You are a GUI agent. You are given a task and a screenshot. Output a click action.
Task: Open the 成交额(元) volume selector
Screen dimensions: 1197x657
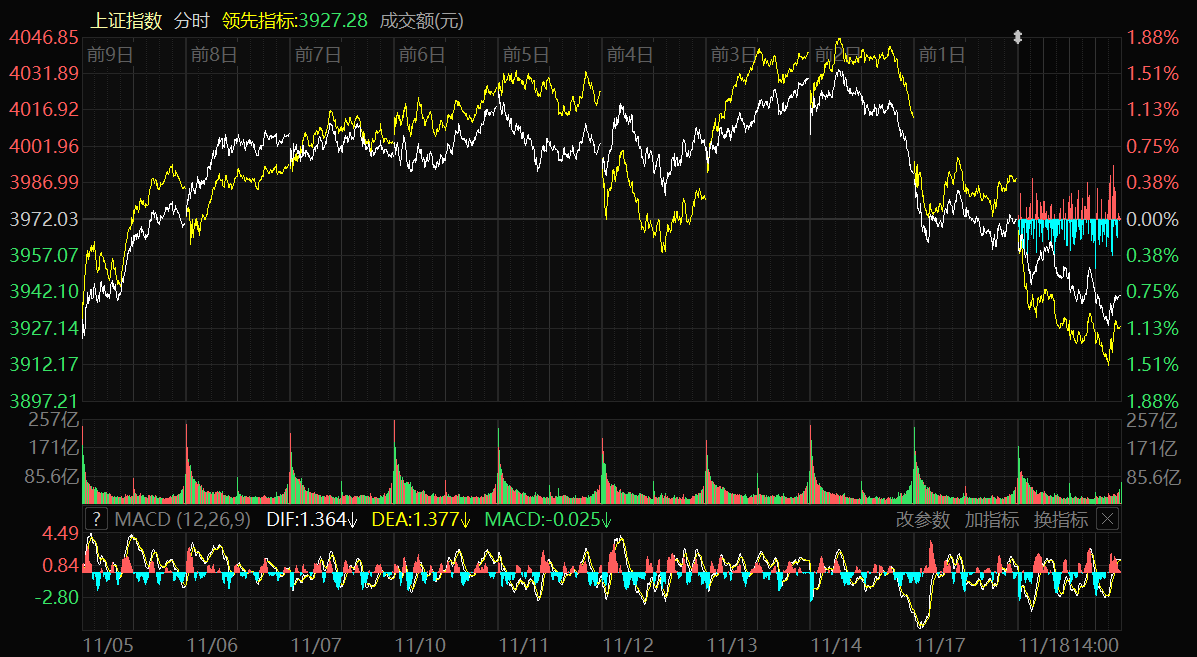tap(421, 20)
